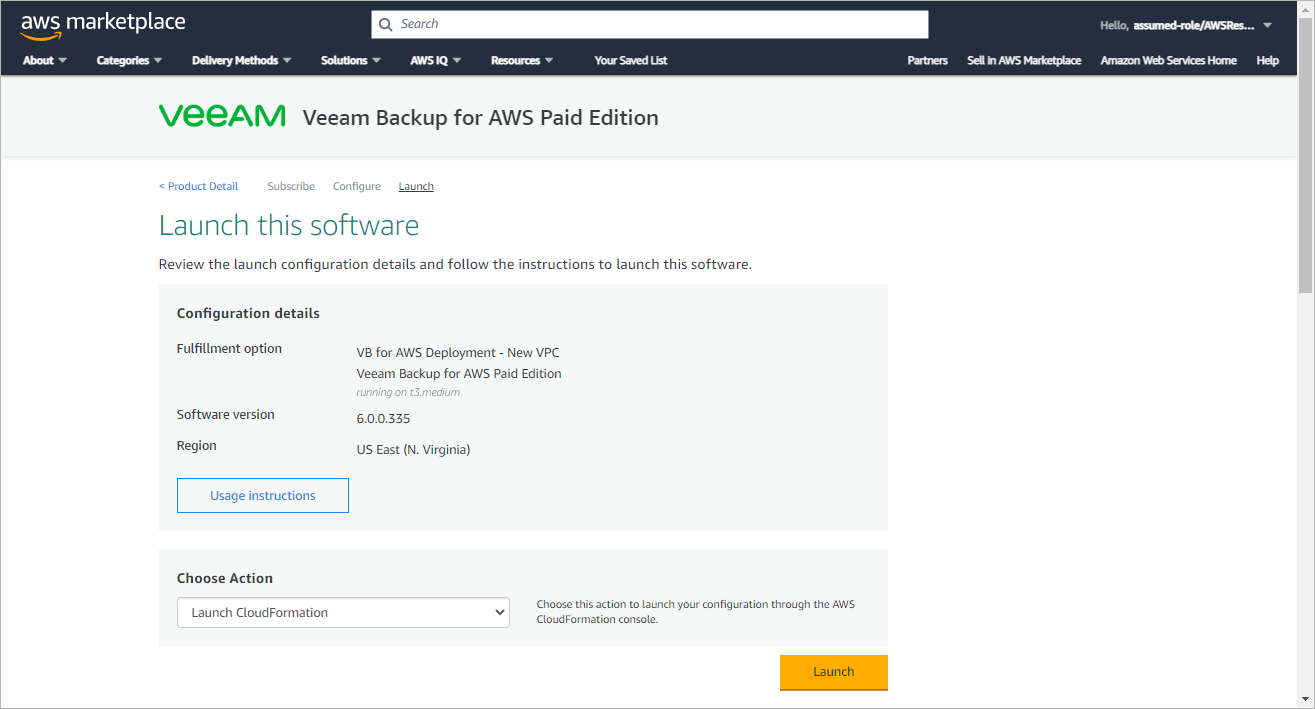Screen dimensions: 1315x709
Task: Click the scrollbar up arrow
Action: pyautogui.click(x=1305, y=7)
